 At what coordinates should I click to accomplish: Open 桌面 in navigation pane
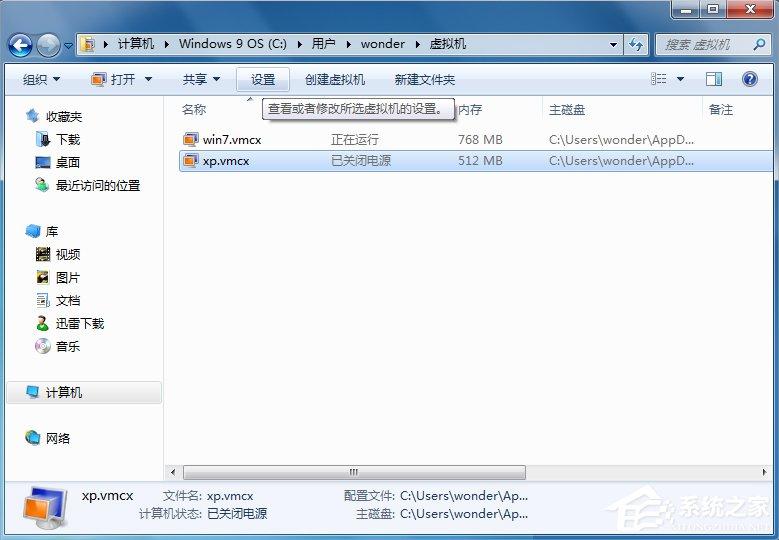tap(68, 162)
